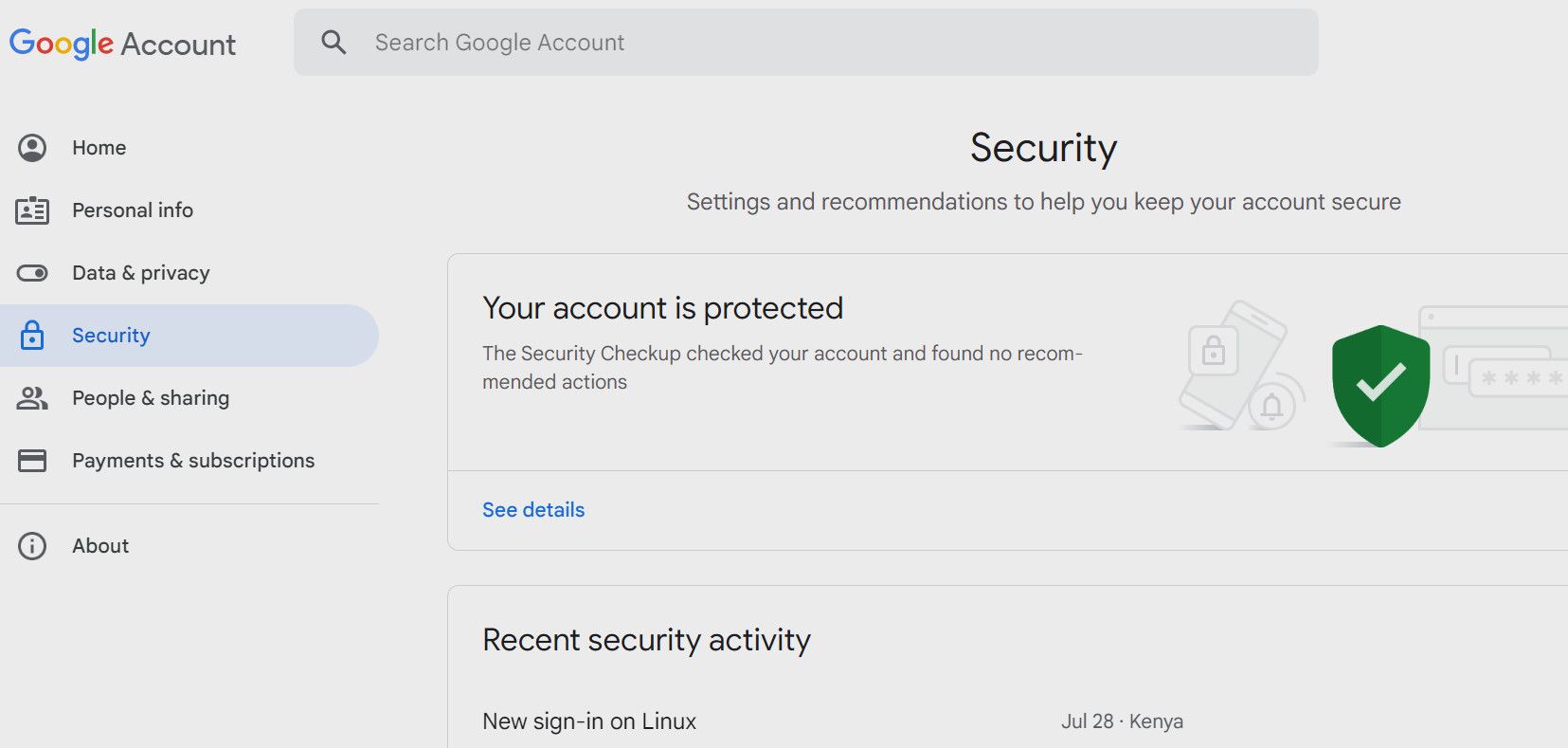Open the About page
Image resolution: width=1568 pixels, height=748 pixels.
(x=99, y=545)
